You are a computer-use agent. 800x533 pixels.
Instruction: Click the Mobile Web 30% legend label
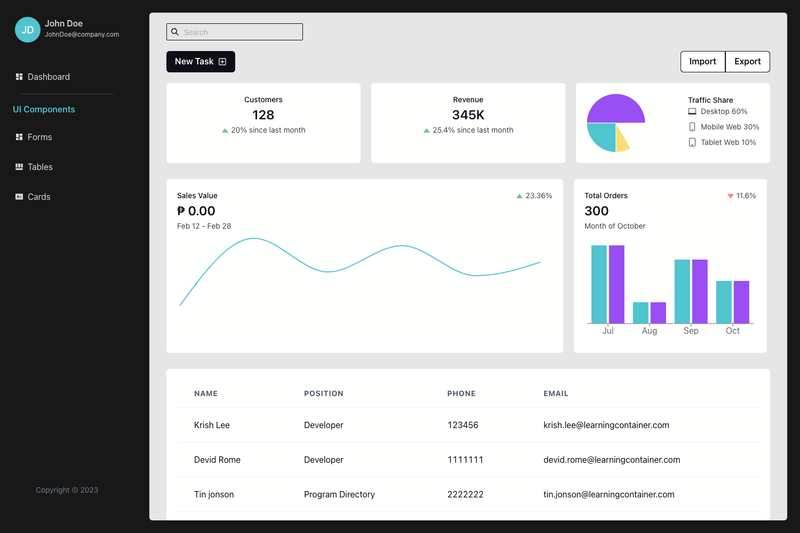coord(730,126)
